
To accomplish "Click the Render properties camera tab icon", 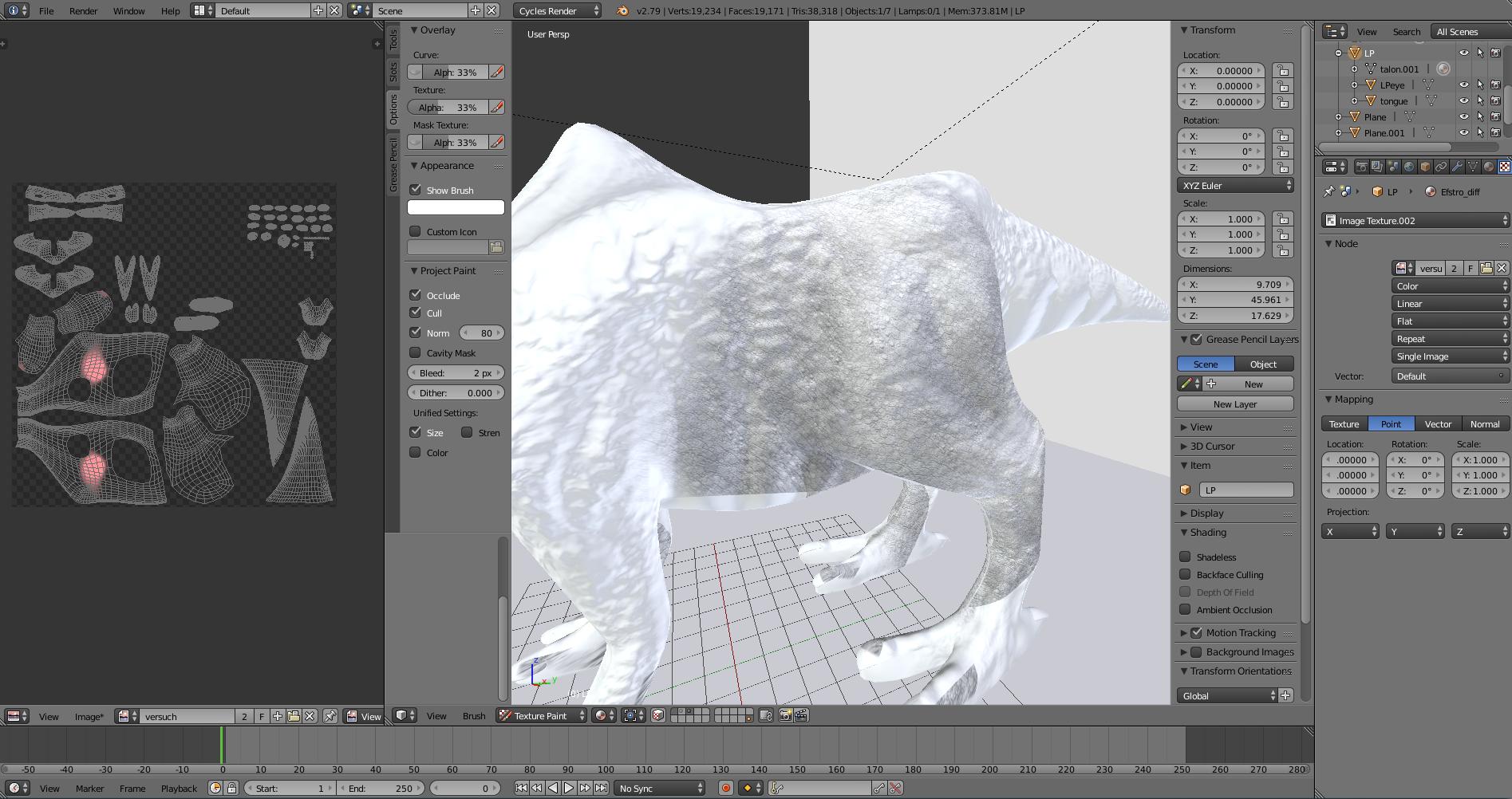I will click(1362, 167).
